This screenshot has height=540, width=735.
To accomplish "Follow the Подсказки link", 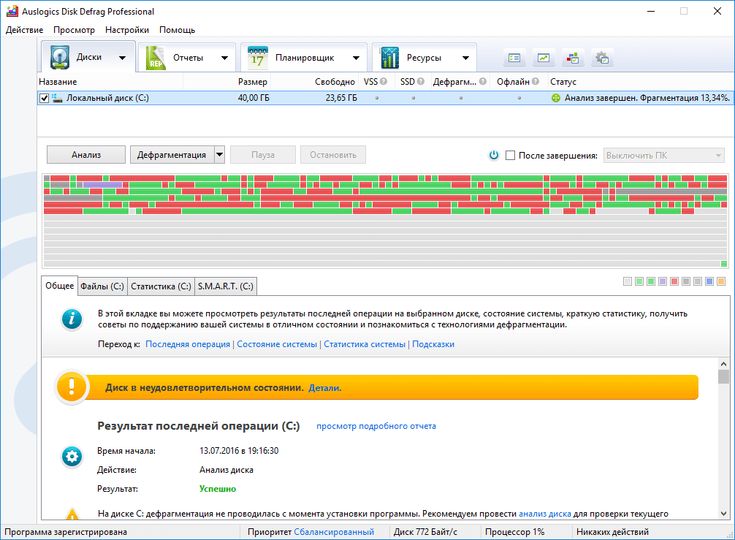I will tap(433, 344).
